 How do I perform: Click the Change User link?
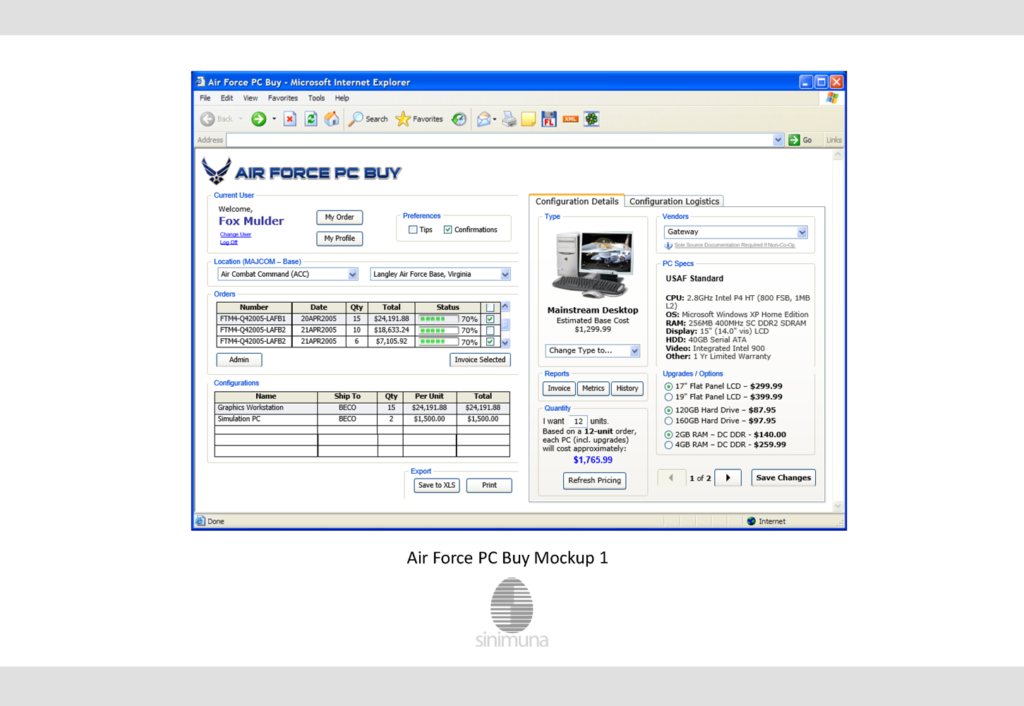point(235,234)
